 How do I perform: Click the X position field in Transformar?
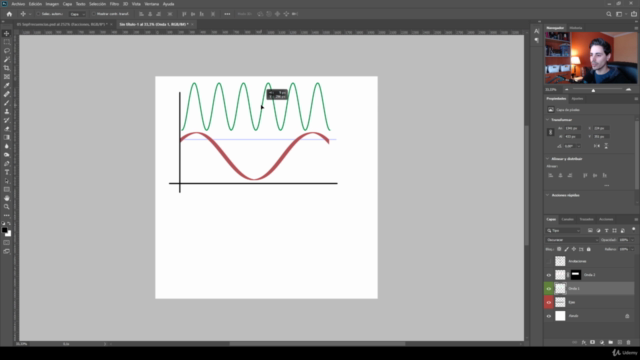pos(602,128)
